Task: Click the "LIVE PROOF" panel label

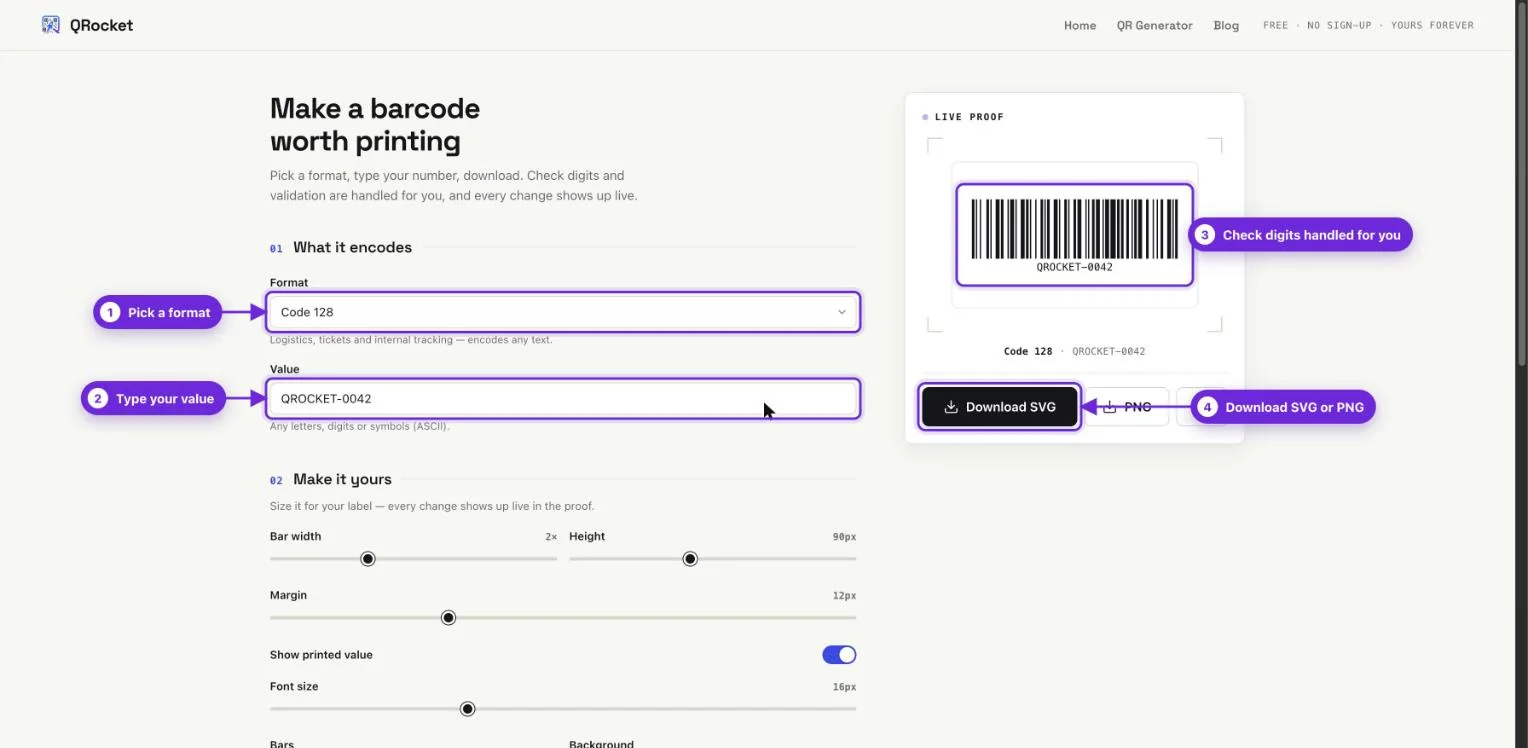Action: pyautogui.click(x=969, y=117)
